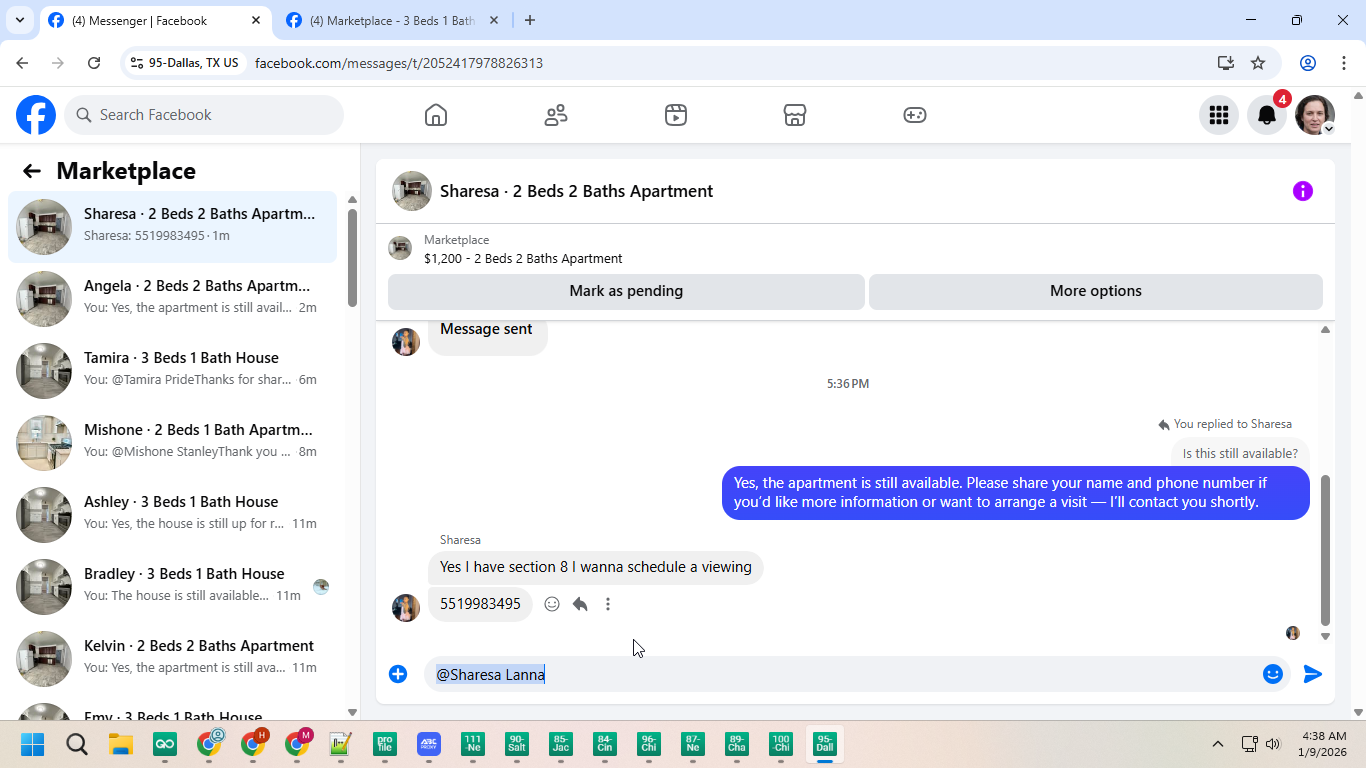The height and width of the screenshot is (768, 1366).
Task: Open the account menu on profile avatar
Action: [1315, 115]
